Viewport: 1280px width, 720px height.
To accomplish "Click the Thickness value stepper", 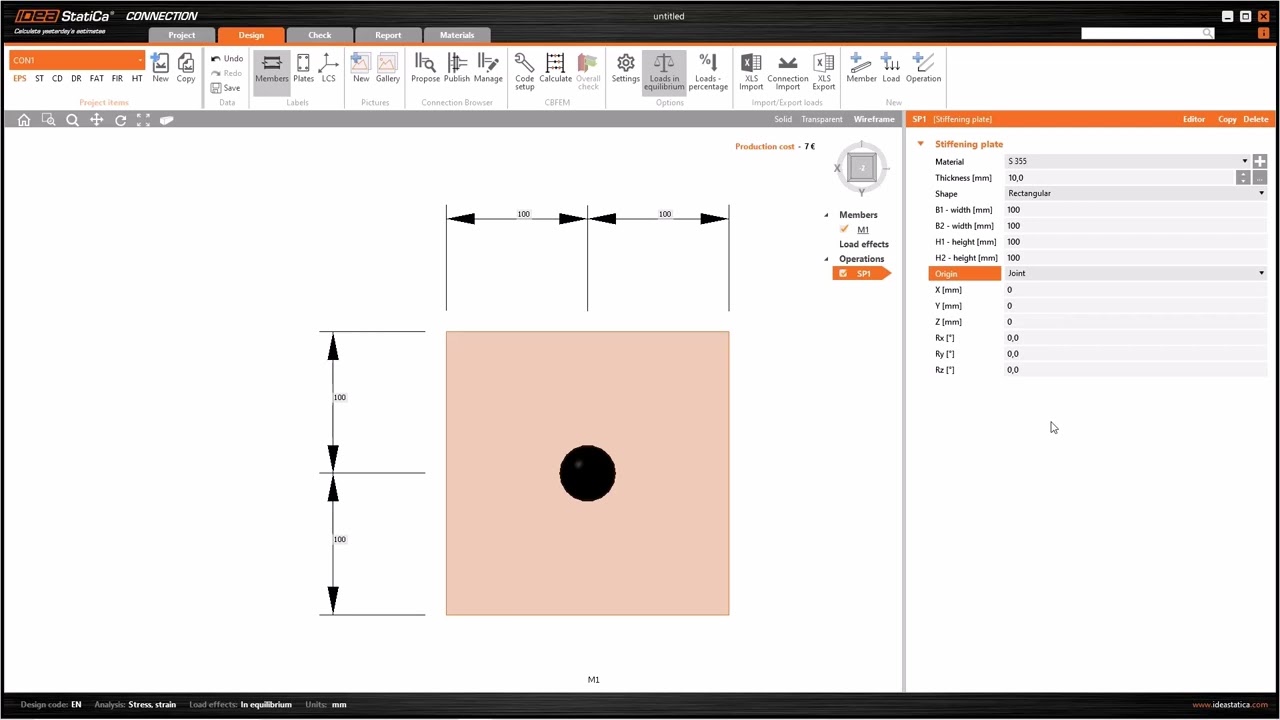I will 1243,177.
